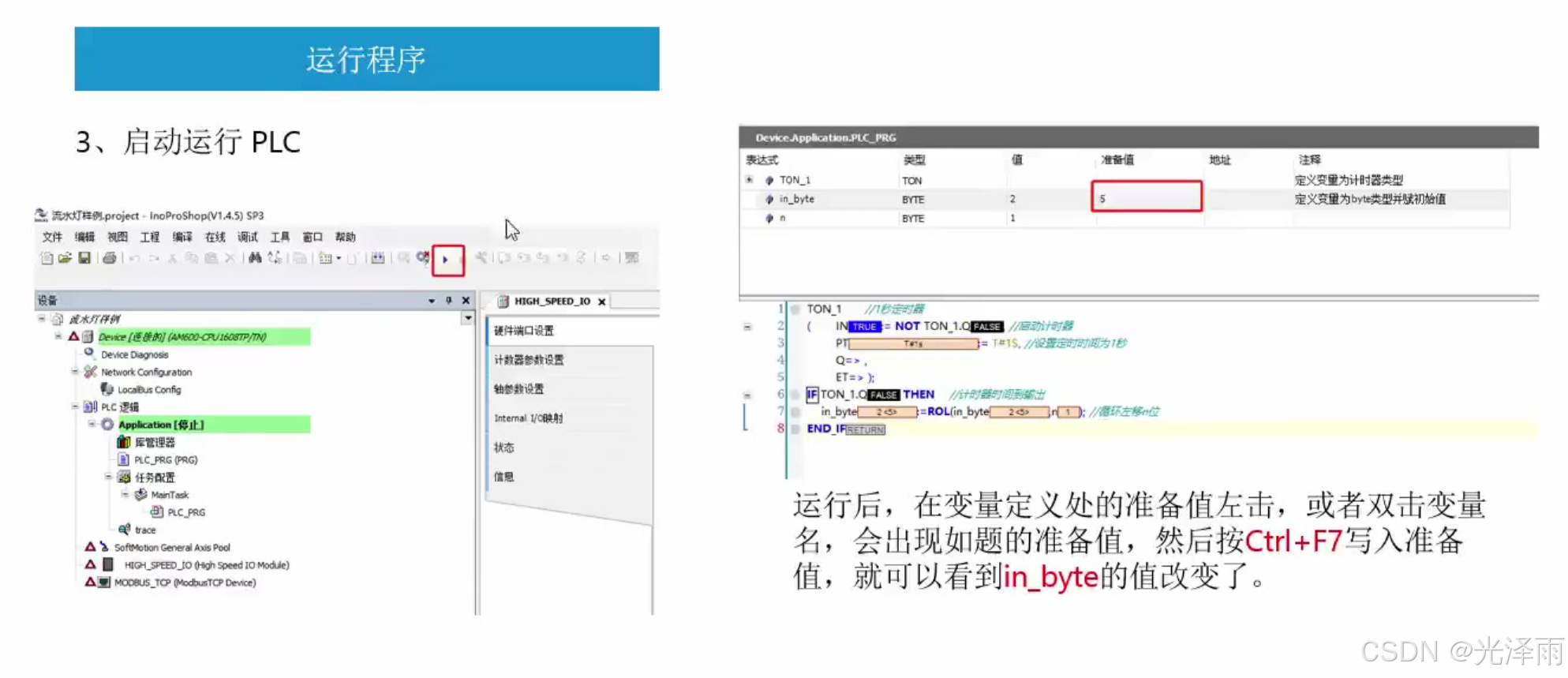
Task: Expand the TON_1 variable row
Action: (749, 180)
